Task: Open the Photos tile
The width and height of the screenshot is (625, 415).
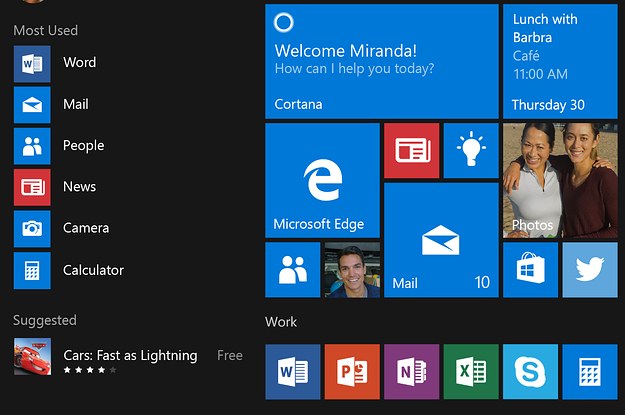Action: [559, 180]
